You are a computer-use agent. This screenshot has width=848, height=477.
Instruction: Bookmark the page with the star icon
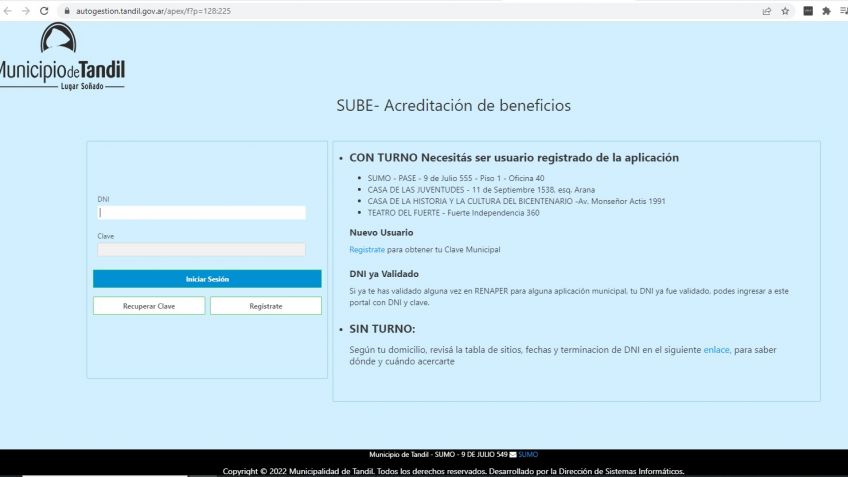tap(785, 11)
